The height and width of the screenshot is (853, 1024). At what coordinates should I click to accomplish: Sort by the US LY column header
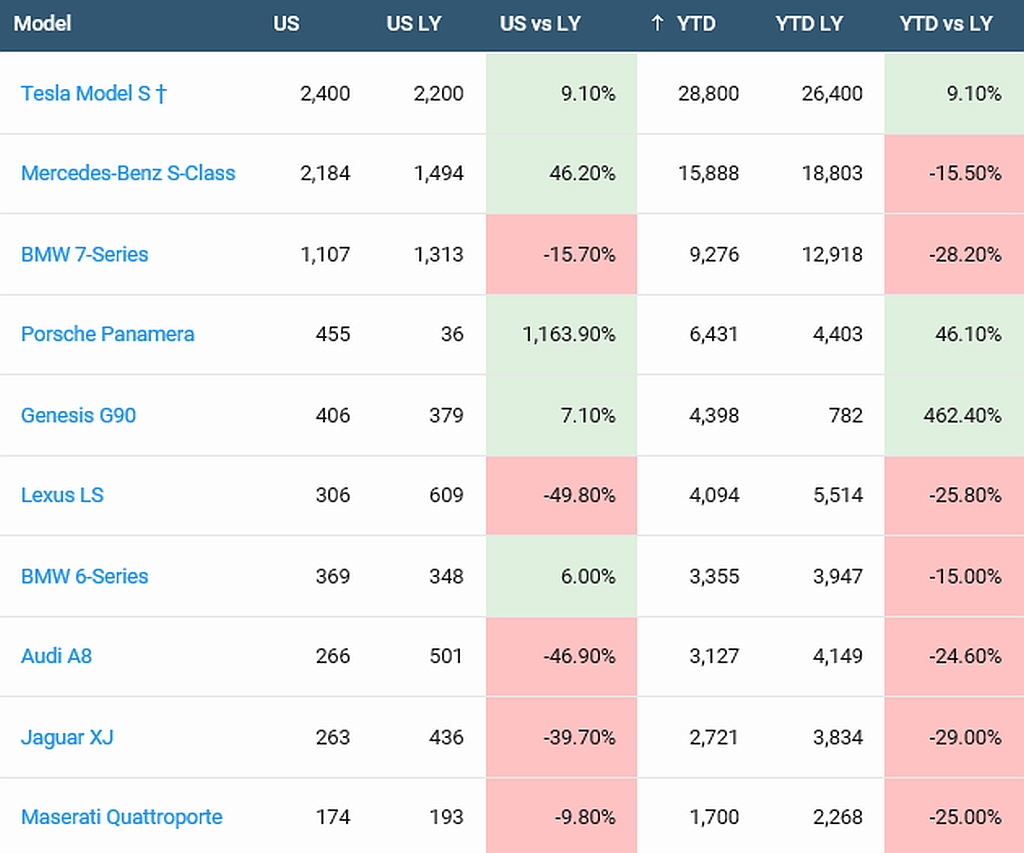pos(414,24)
